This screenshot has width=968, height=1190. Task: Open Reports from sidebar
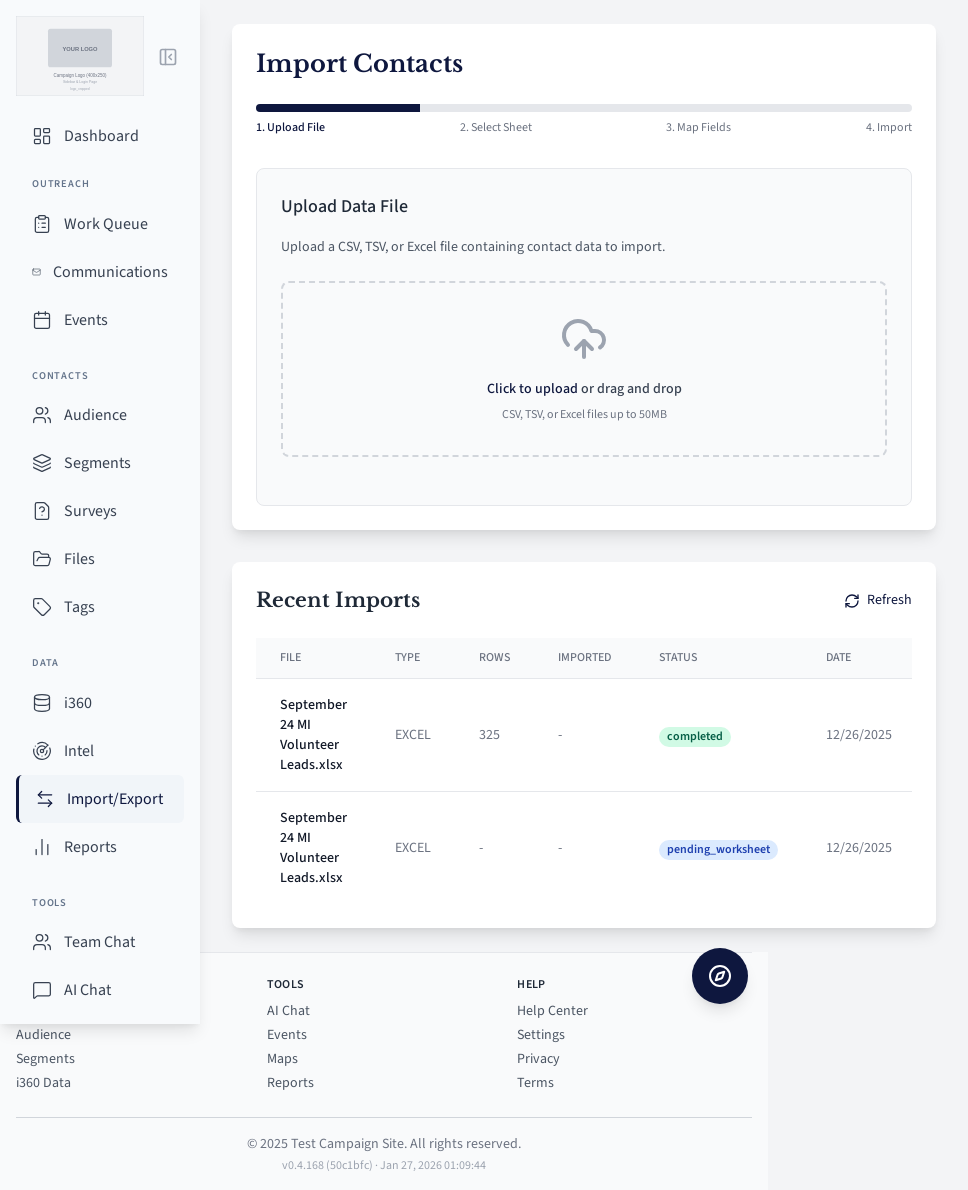90,847
